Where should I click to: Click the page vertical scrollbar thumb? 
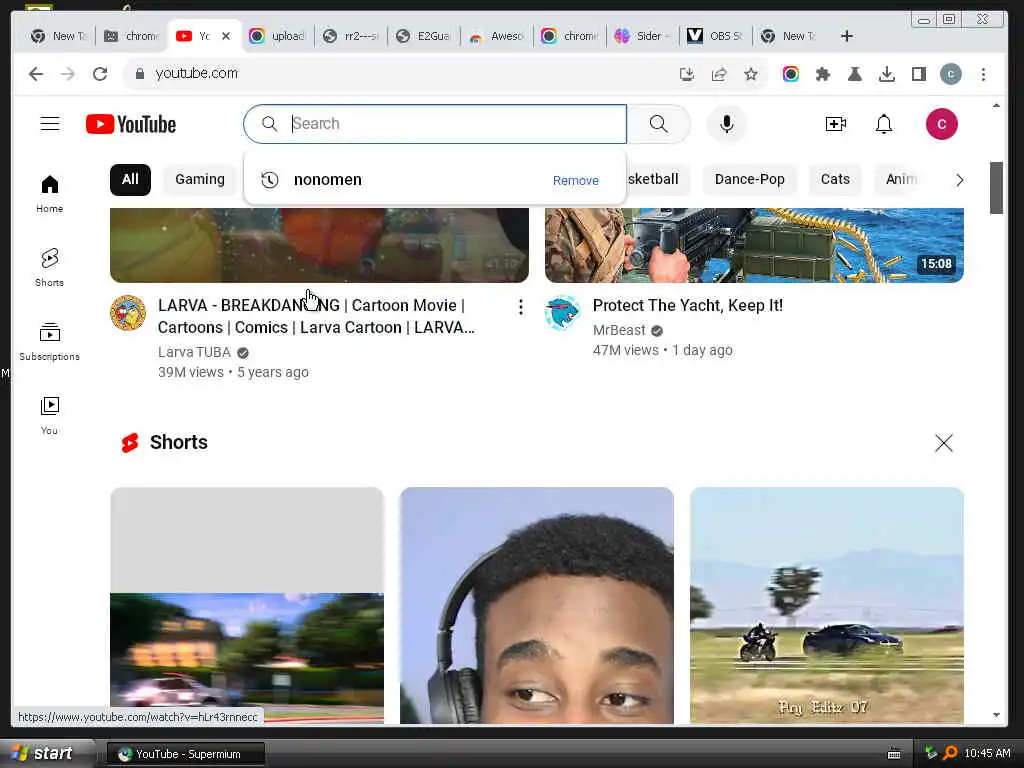click(x=996, y=187)
